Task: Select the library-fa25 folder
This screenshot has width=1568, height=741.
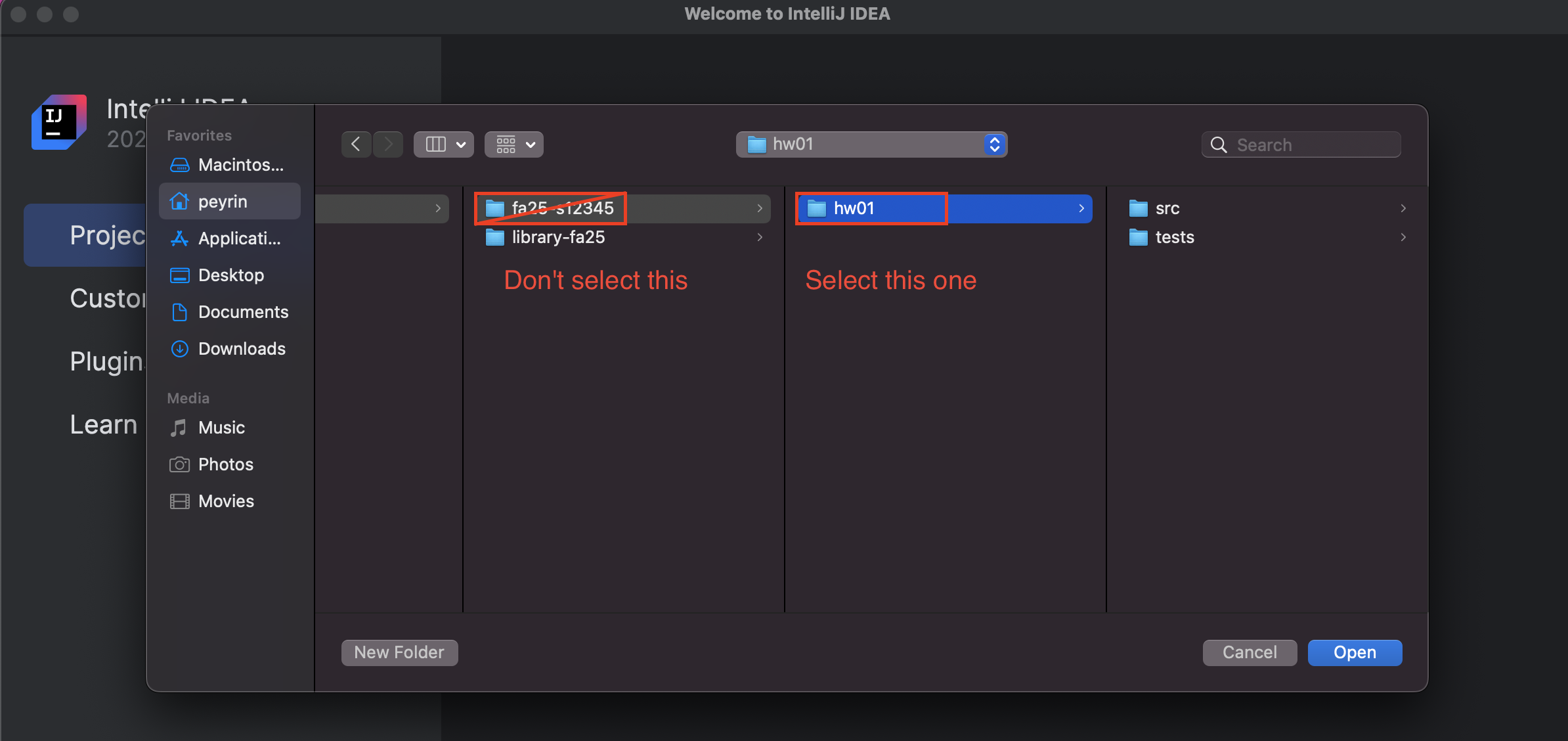Action: (557, 237)
